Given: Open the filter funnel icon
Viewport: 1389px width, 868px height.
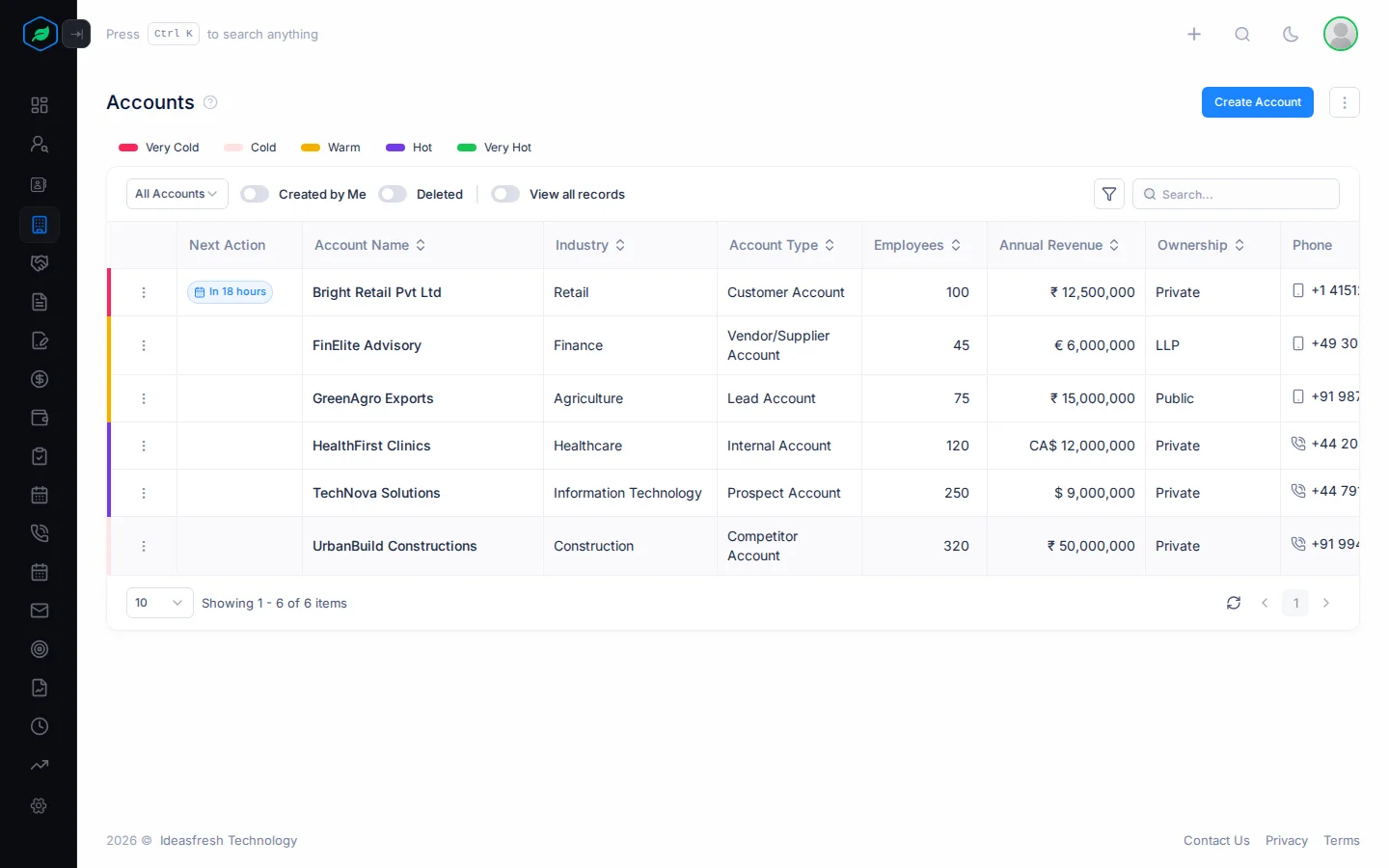Looking at the screenshot, I should click(x=1109, y=194).
